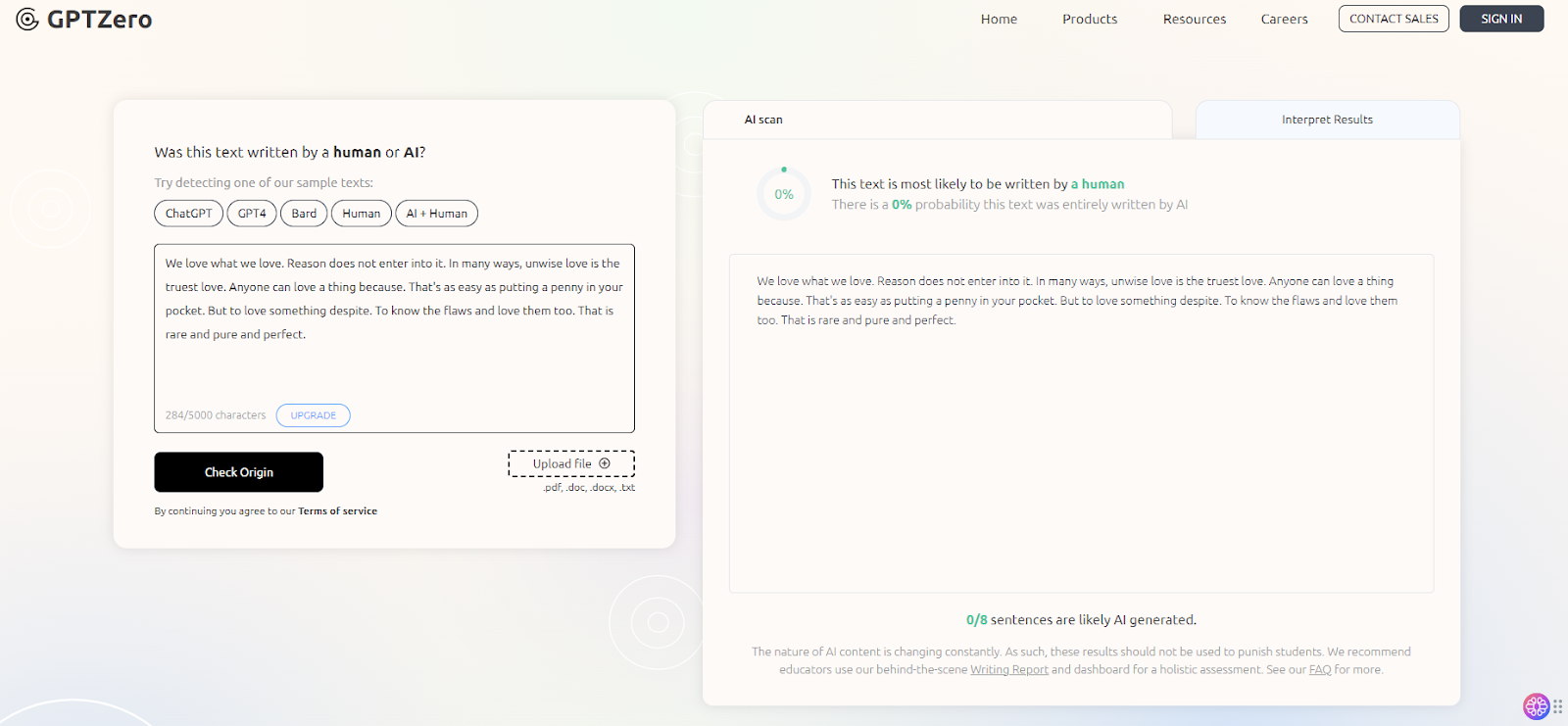Load the GPT4 sample text
Image resolution: width=1568 pixels, height=726 pixels.
point(252,214)
